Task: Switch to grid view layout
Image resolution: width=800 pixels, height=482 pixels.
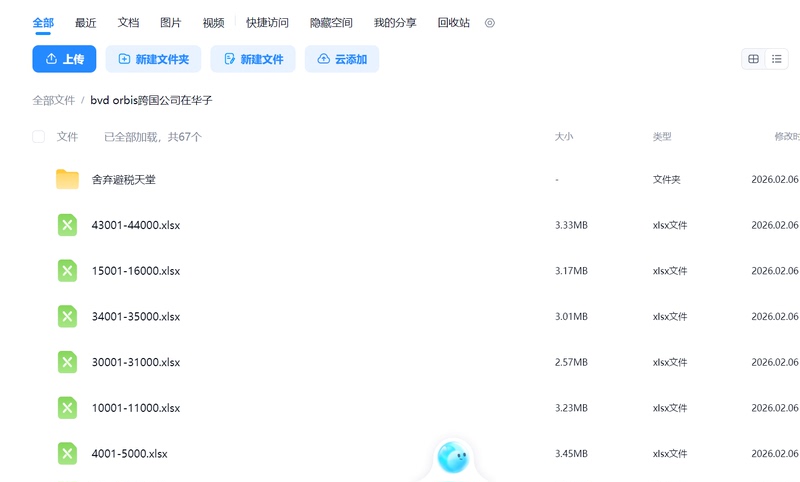Action: [754, 59]
